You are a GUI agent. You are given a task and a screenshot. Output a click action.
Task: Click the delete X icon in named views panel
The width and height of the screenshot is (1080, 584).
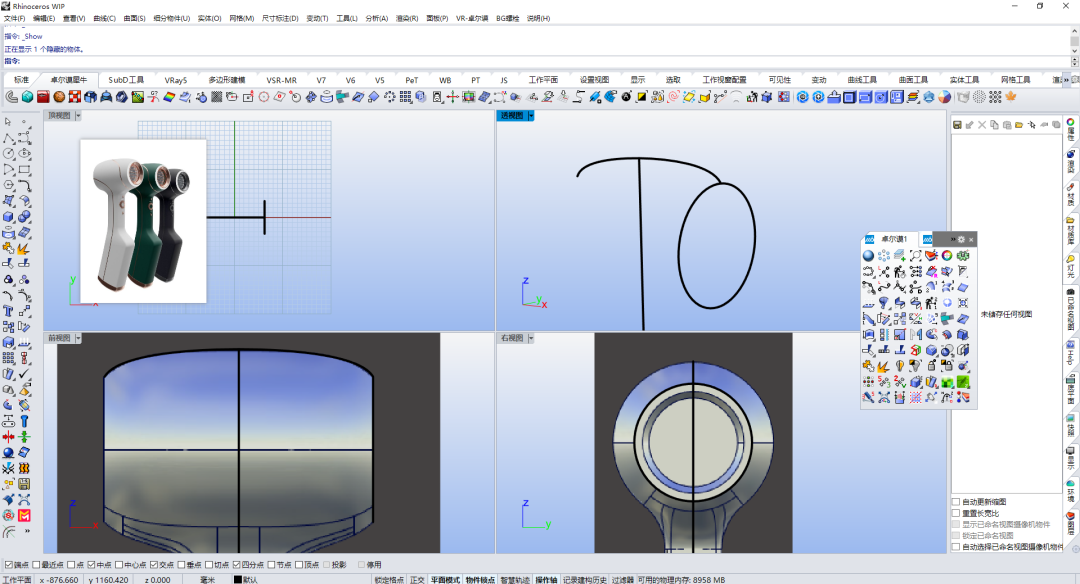[x=982, y=125]
